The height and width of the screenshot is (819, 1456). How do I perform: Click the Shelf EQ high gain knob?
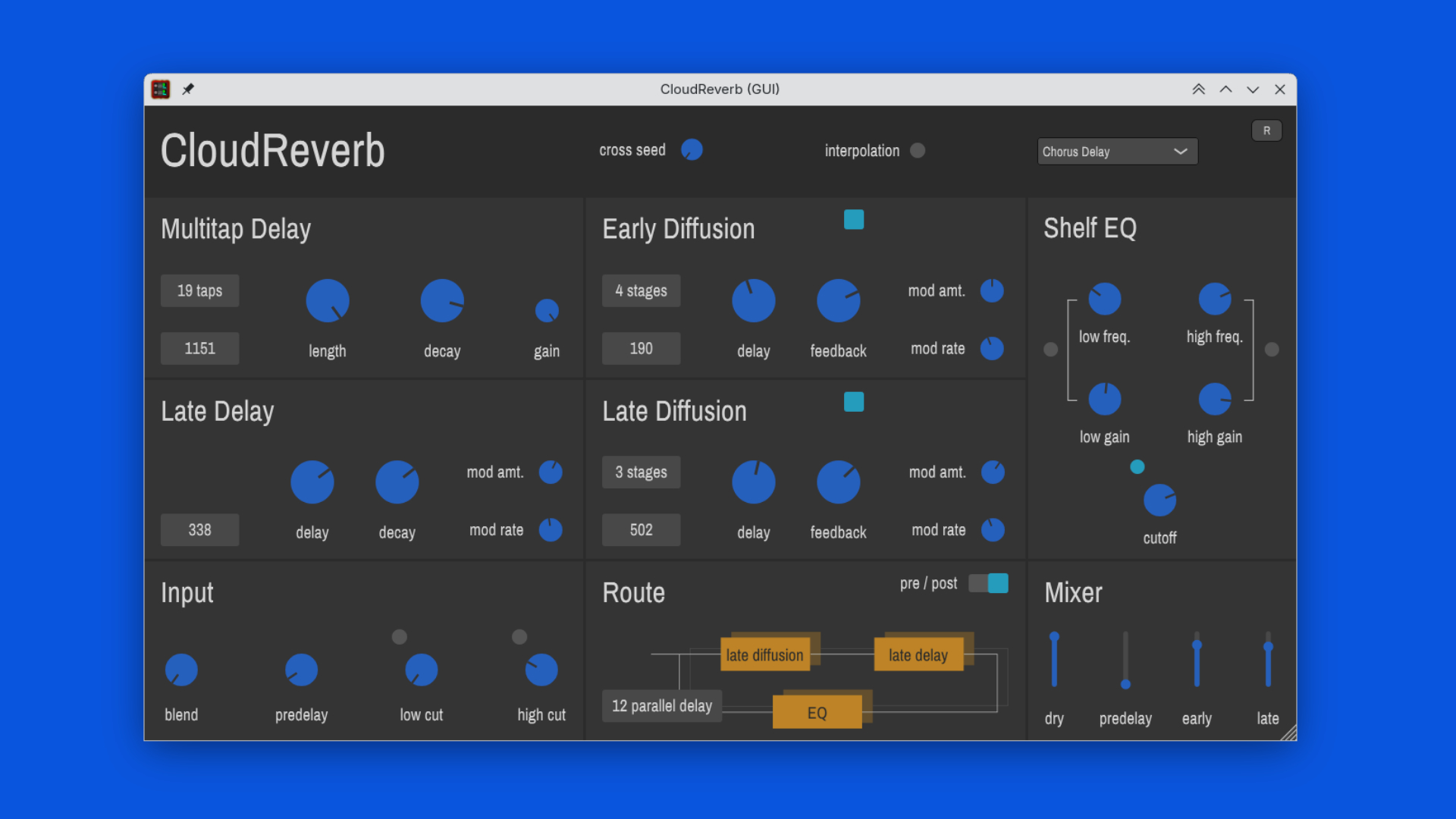click(1214, 399)
